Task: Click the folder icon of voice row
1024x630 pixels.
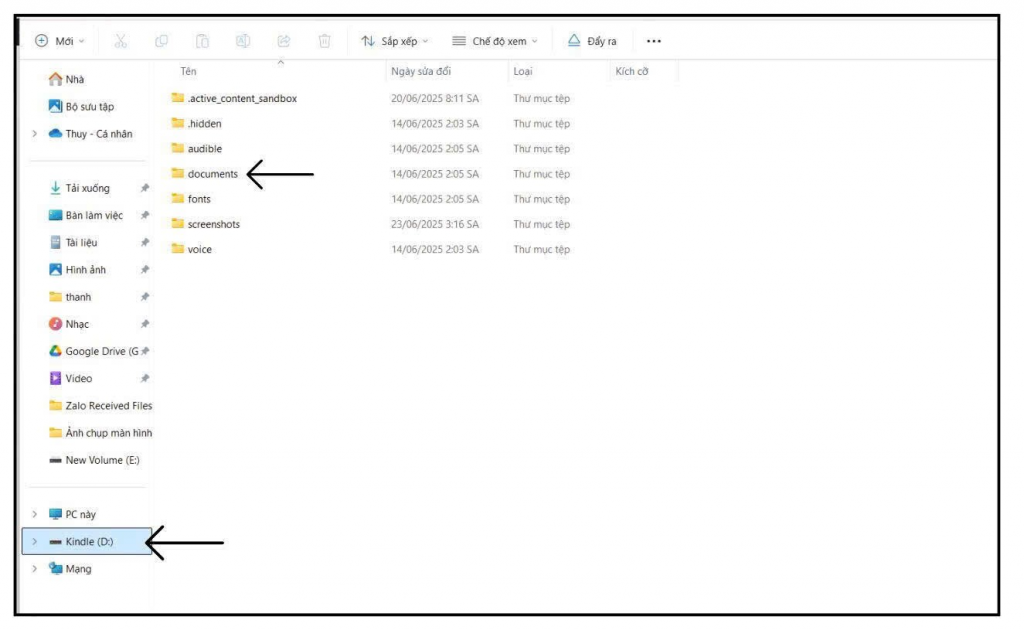Action: 178,249
